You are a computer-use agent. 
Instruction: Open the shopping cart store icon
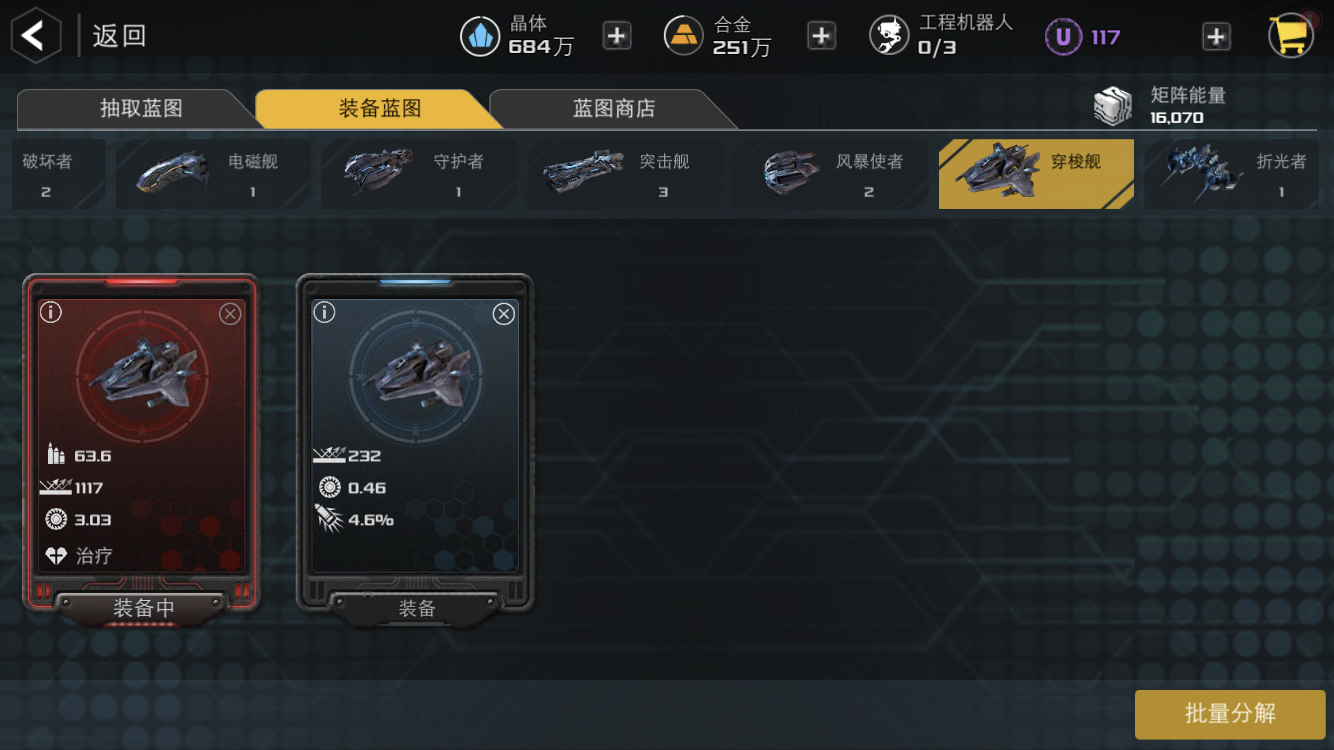click(1290, 36)
